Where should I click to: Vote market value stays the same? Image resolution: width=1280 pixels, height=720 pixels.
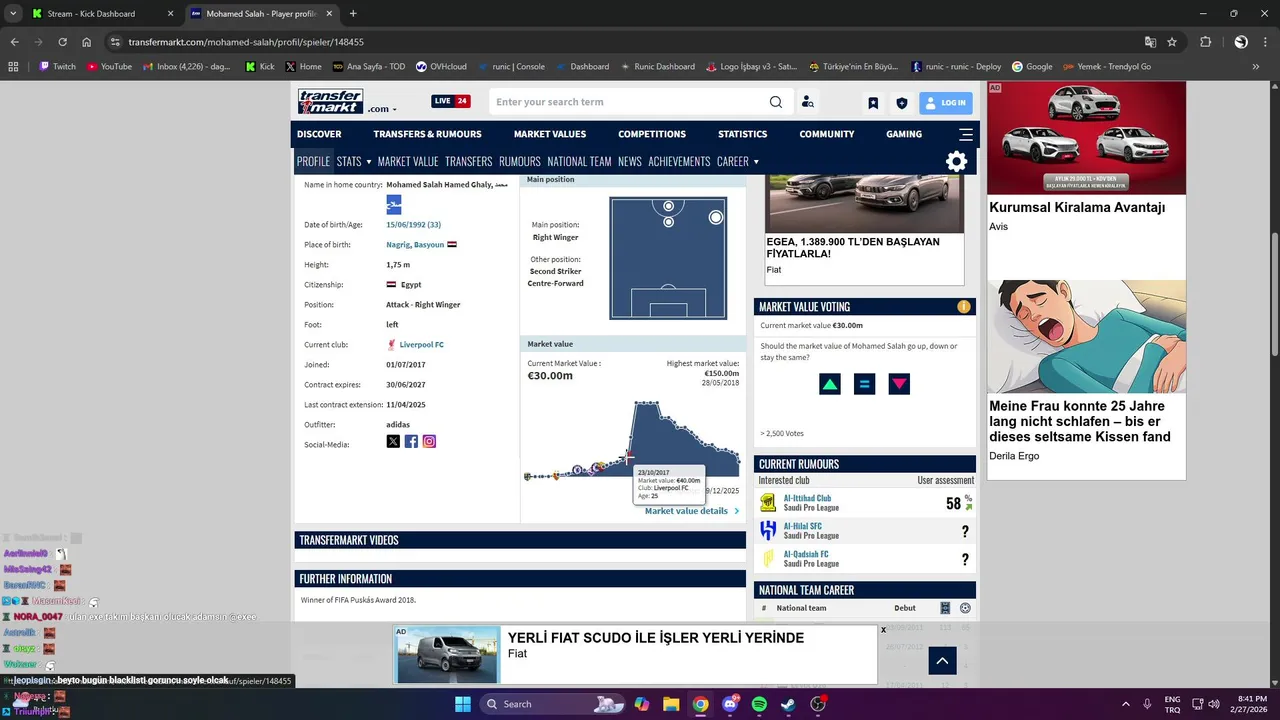865,384
